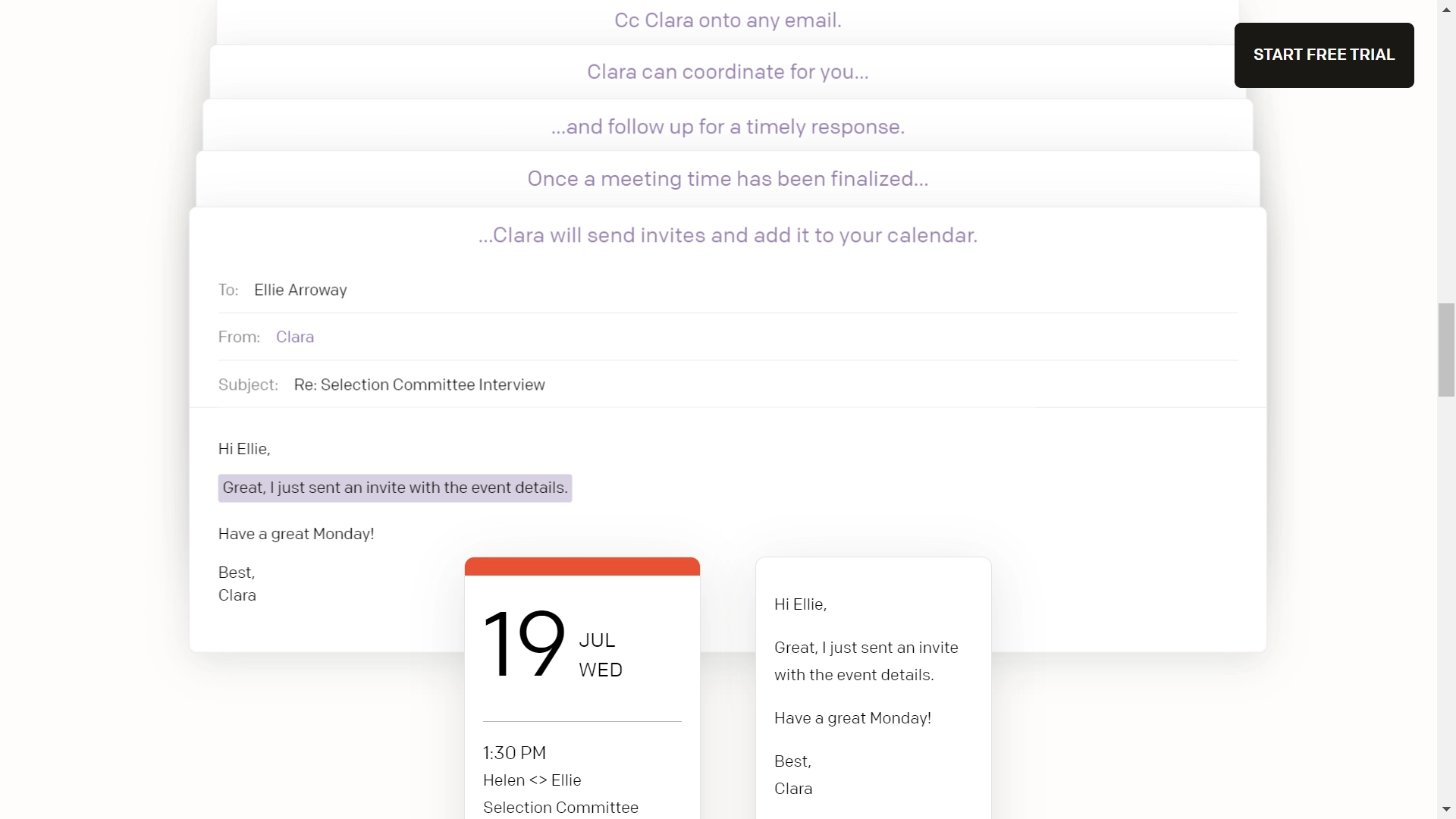Screen dimensions: 1456x819
Task: Click the red calendar card header bar
Action: pos(582,566)
